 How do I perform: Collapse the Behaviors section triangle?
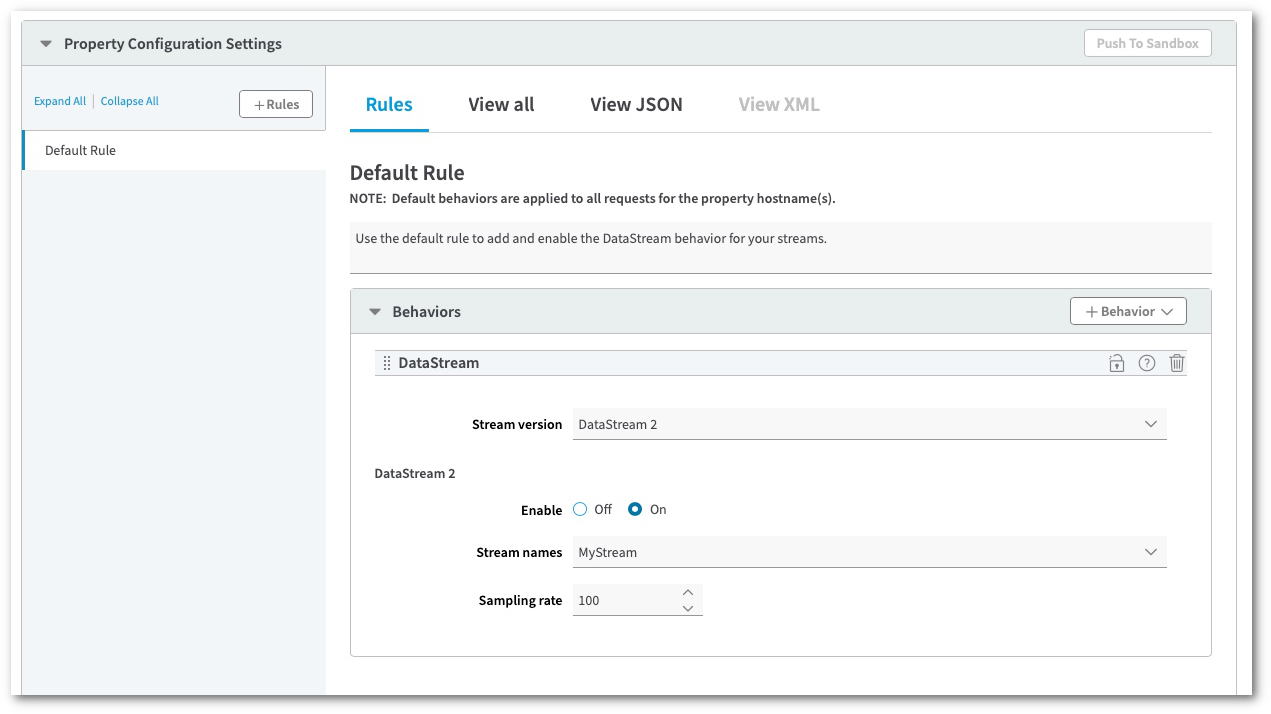pyautogui.click(x=375, y=312)
